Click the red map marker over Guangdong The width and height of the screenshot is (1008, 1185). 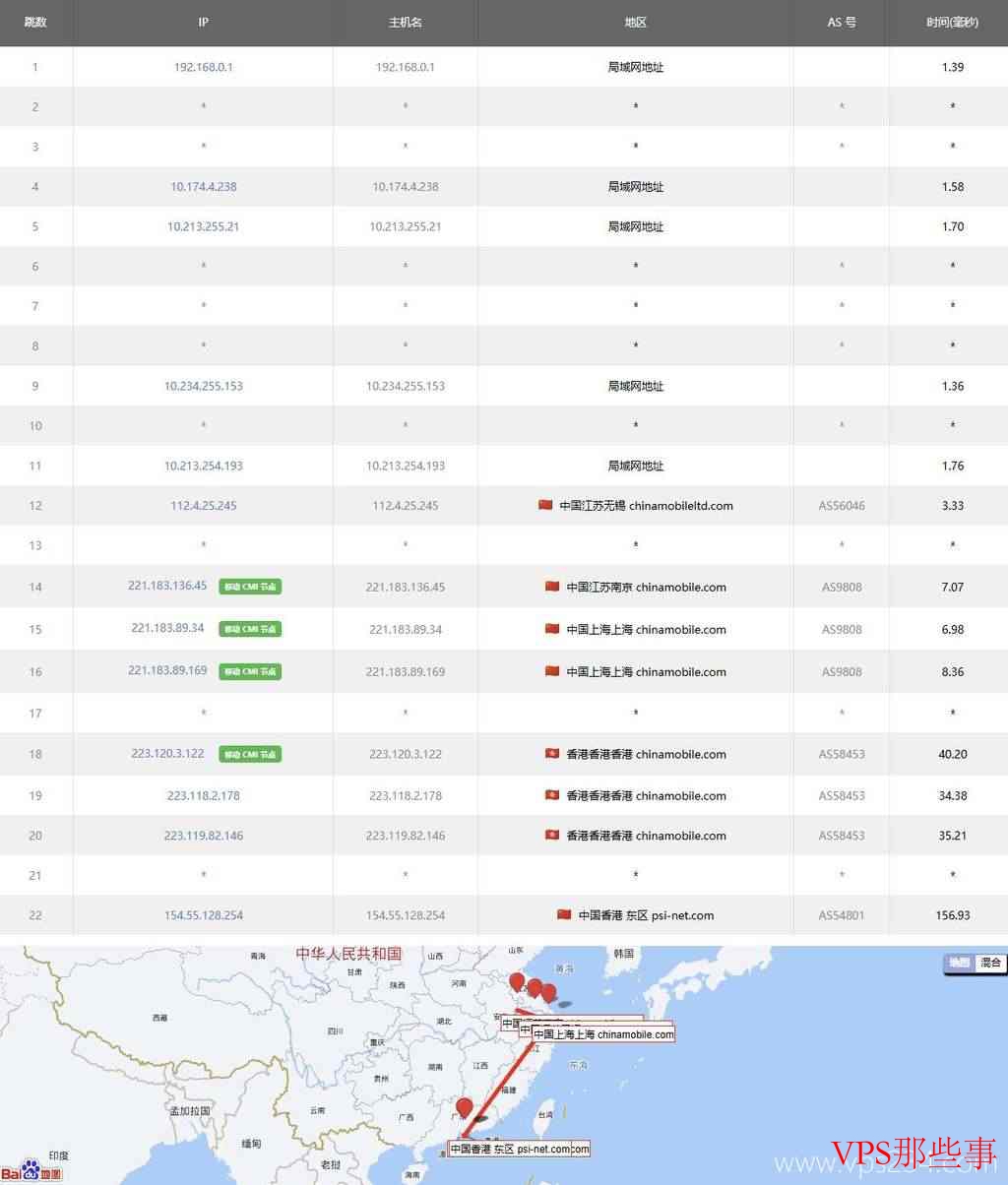[465, 1108]
